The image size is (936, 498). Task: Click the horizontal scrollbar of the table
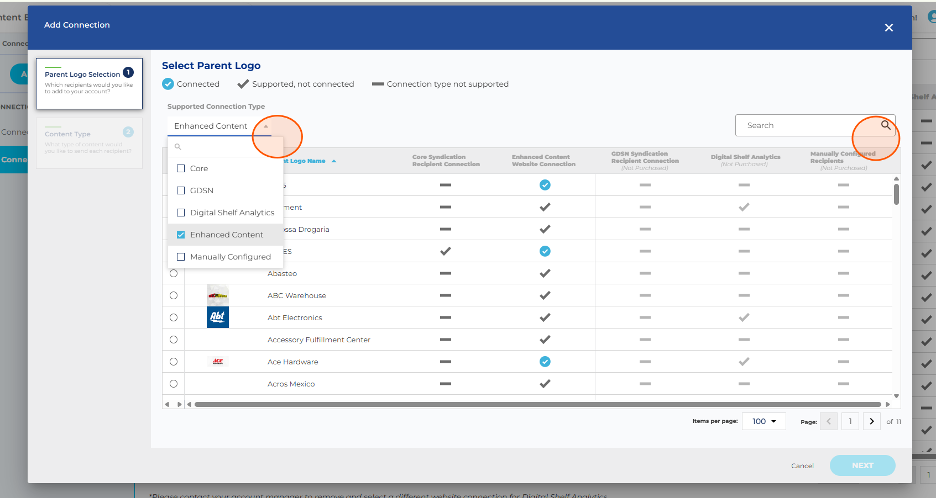(x=537, y=404)
